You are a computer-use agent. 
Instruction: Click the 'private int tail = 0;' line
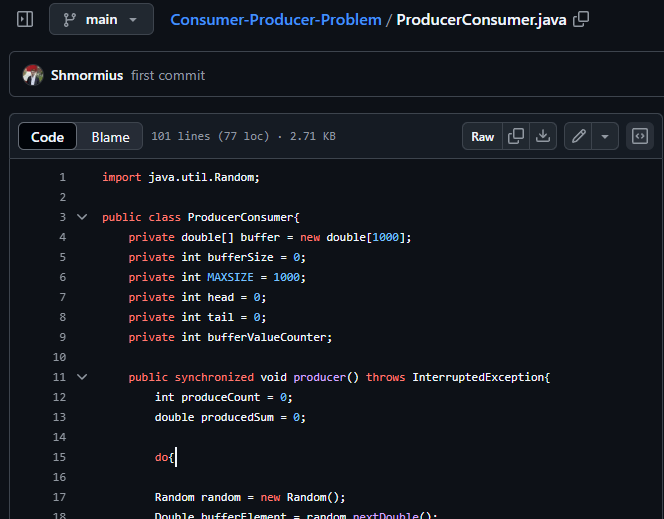(x=197, y=317)
